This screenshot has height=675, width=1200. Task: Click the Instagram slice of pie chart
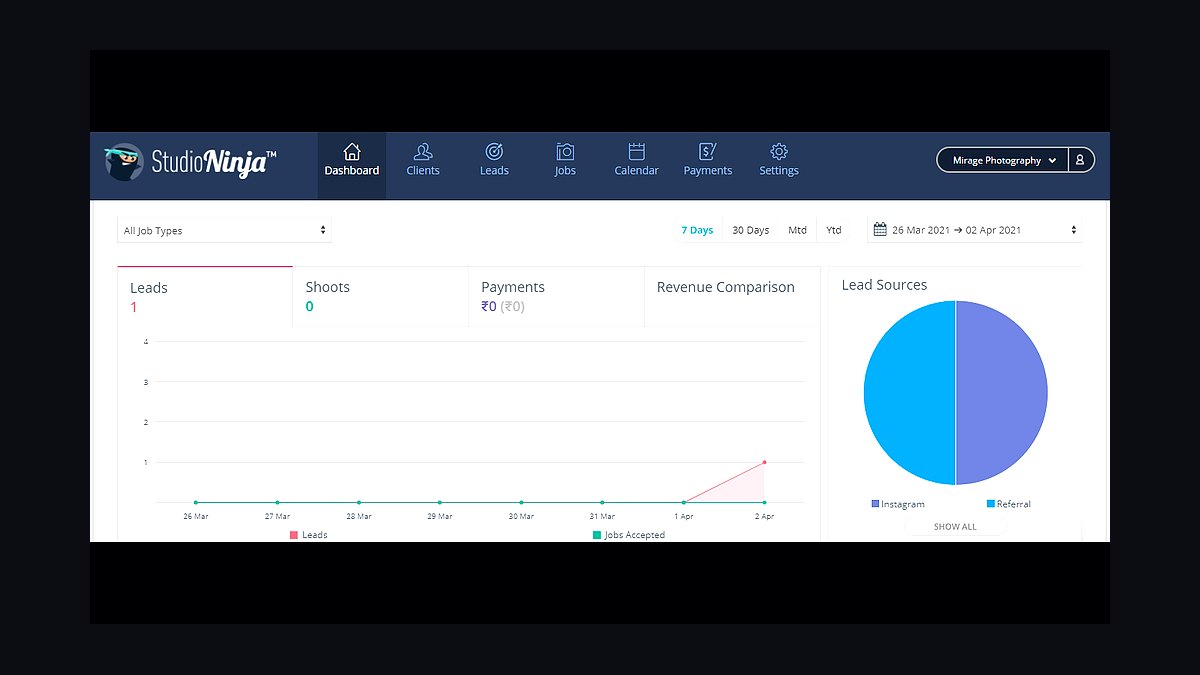1002,393
